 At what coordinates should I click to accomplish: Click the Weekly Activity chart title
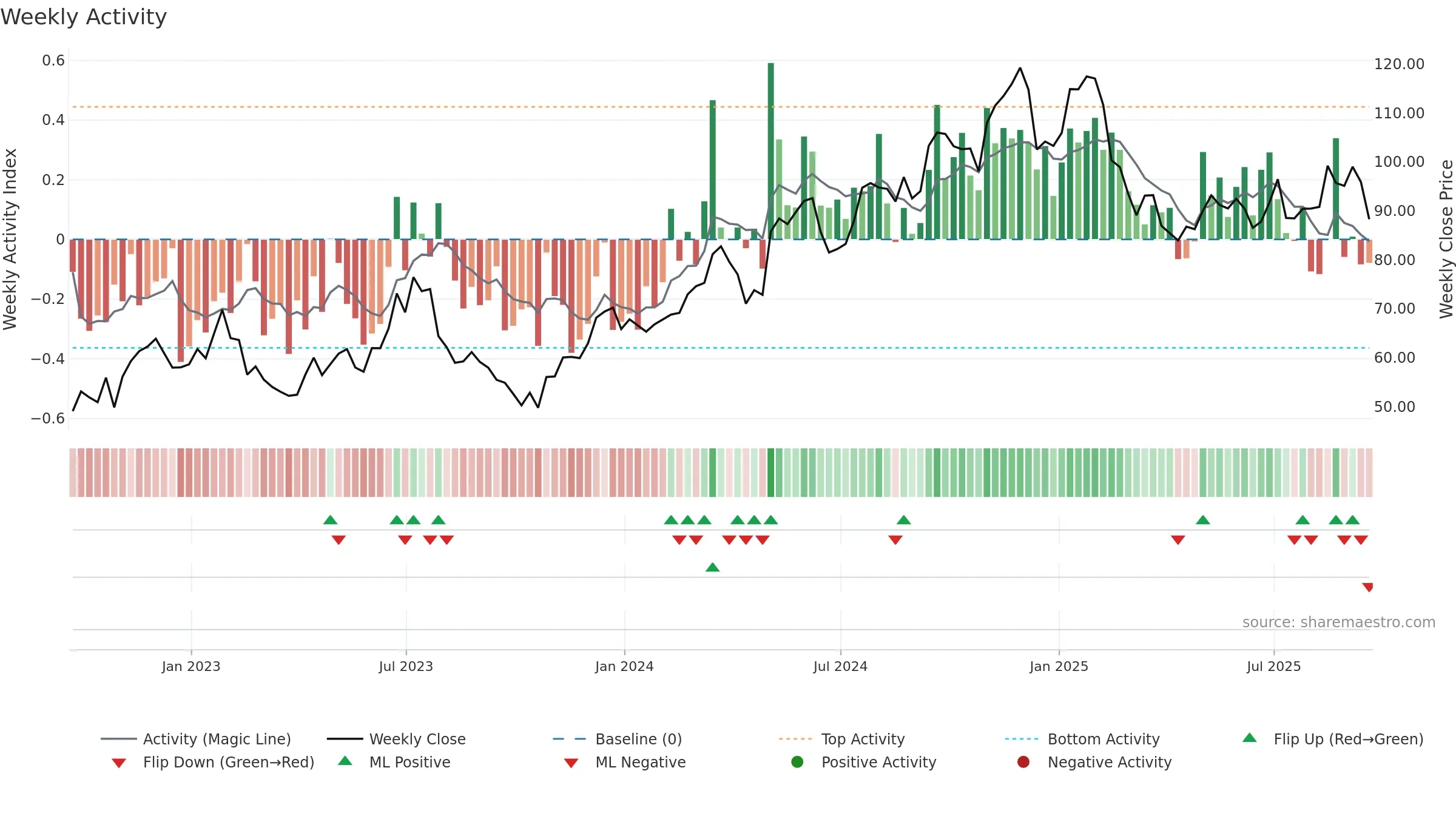pos(84,17)
